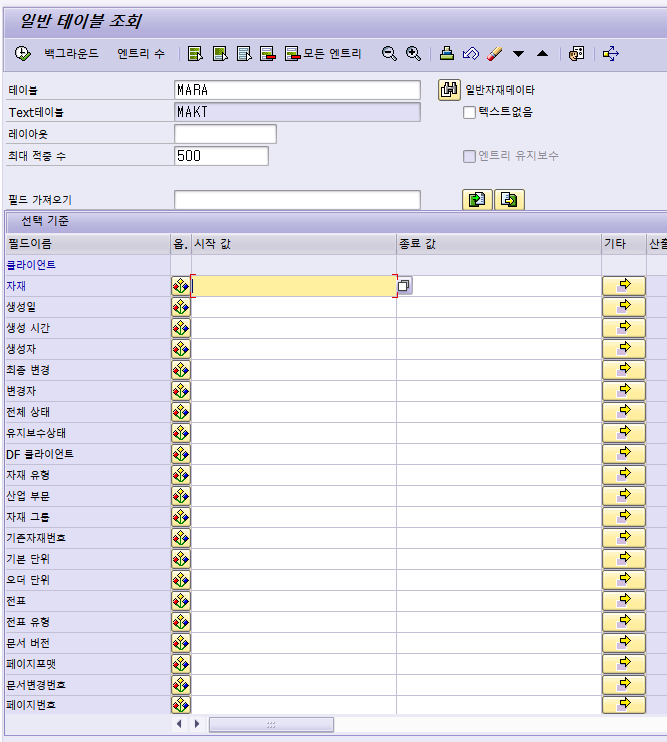Open selection options for 생성 시간 row
The height and width of the screenshot is (742, 667).
point(181,328)
